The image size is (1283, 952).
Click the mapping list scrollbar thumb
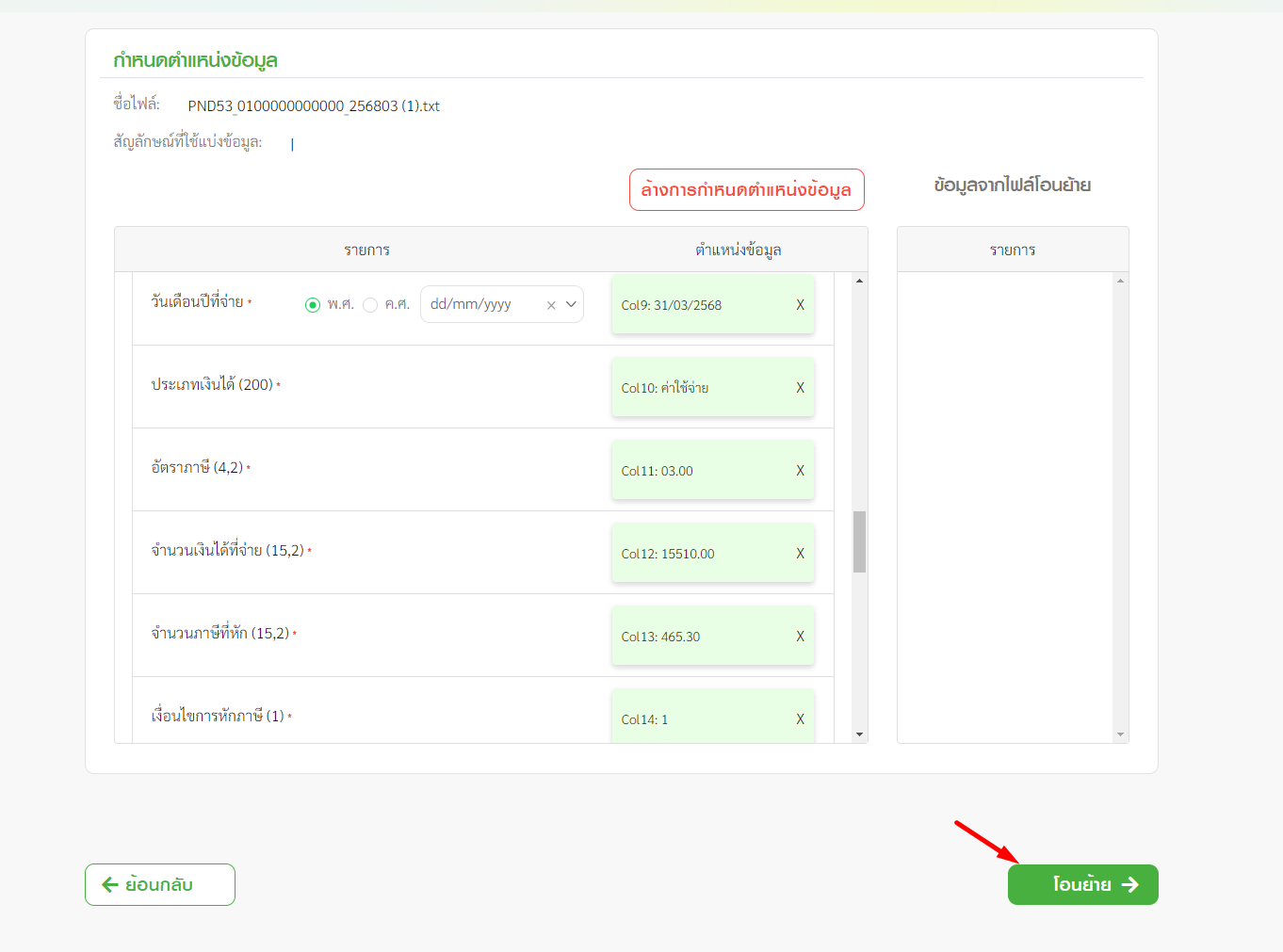(x=859, y=541)
